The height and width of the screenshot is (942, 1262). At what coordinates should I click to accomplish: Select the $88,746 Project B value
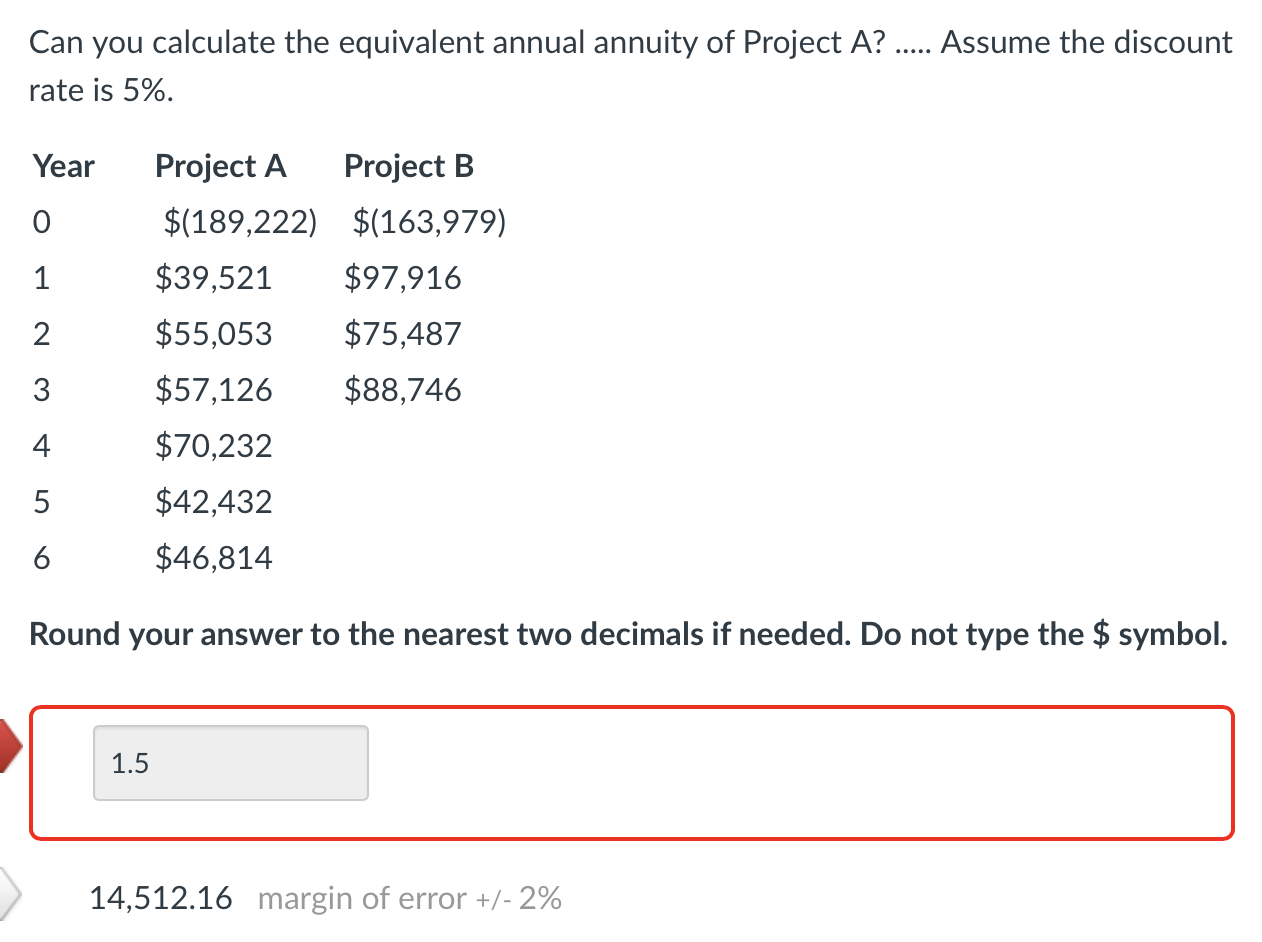click(403, 390)
